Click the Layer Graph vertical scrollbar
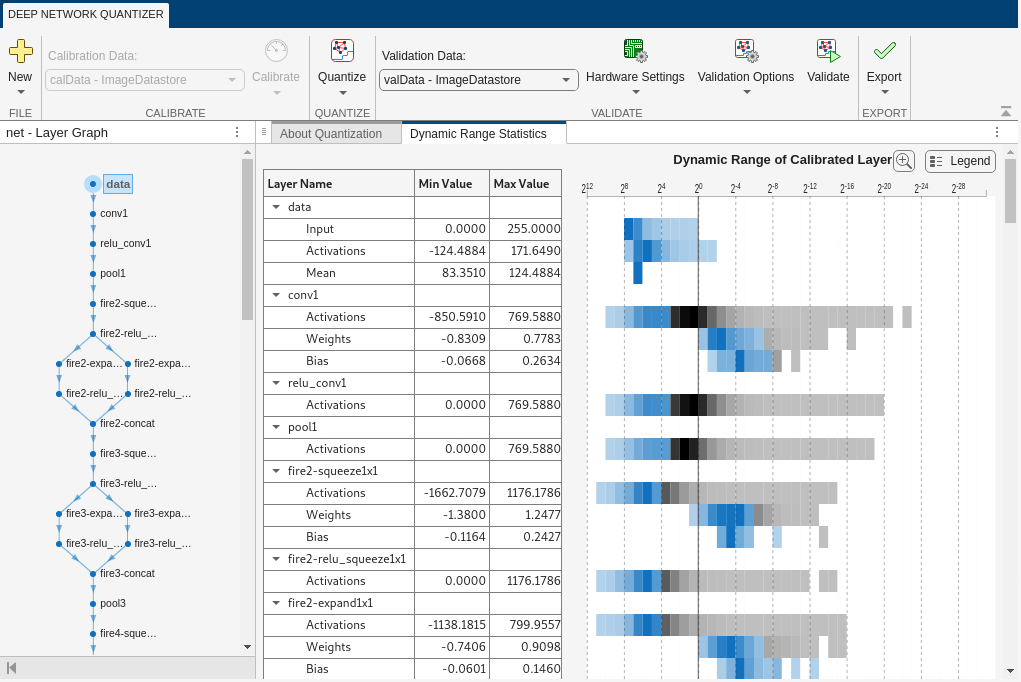The height and width of the screenshot is (682, 1021). tap(248, 240)
